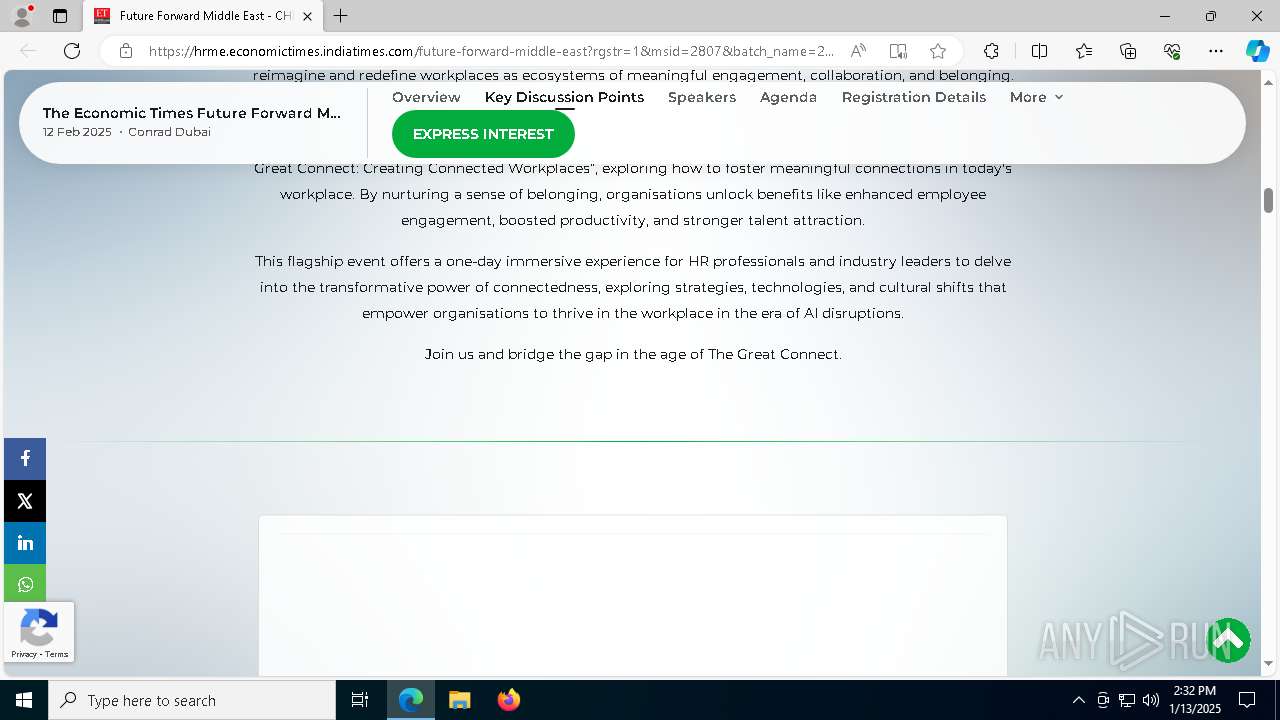Open Edge profile avatar

[x=22, y=16]
